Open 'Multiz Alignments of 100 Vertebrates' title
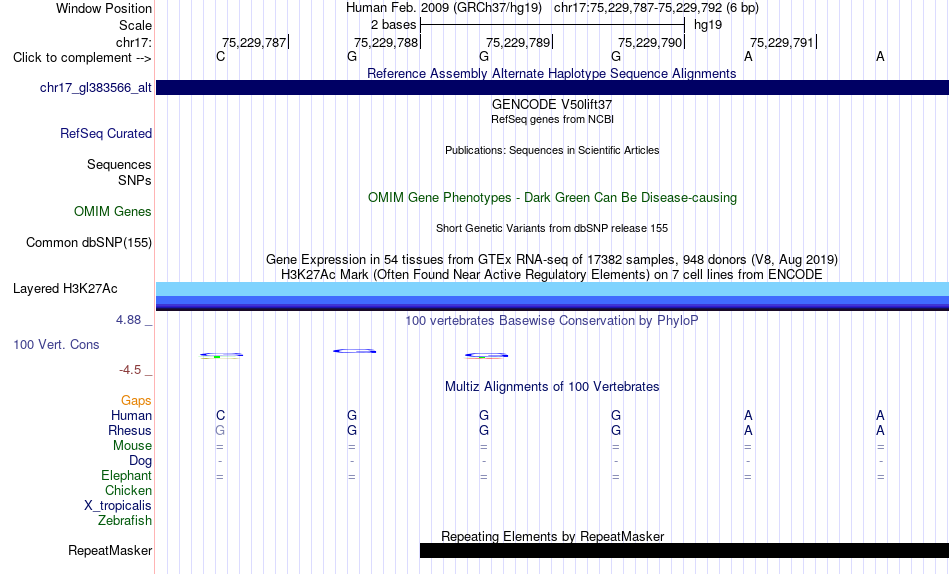Screen dimensions: 950x574 [551, 387]
